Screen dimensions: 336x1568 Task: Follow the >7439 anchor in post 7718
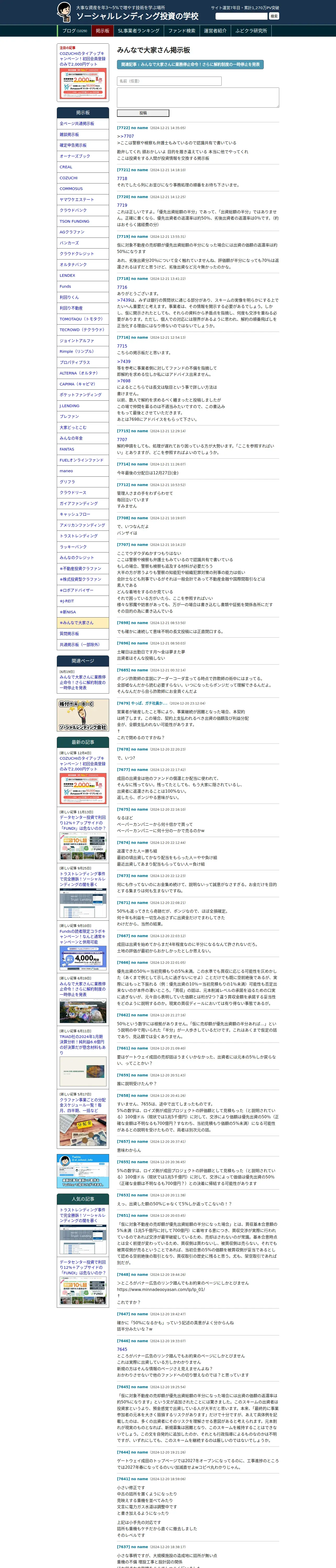pos(124,300)
